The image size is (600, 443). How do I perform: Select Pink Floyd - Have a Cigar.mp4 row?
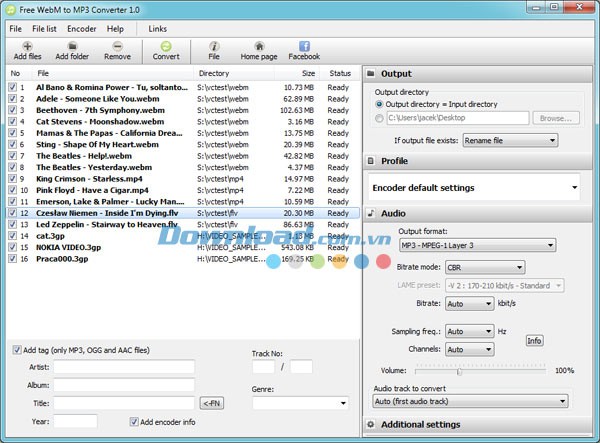tap(183, 190)
